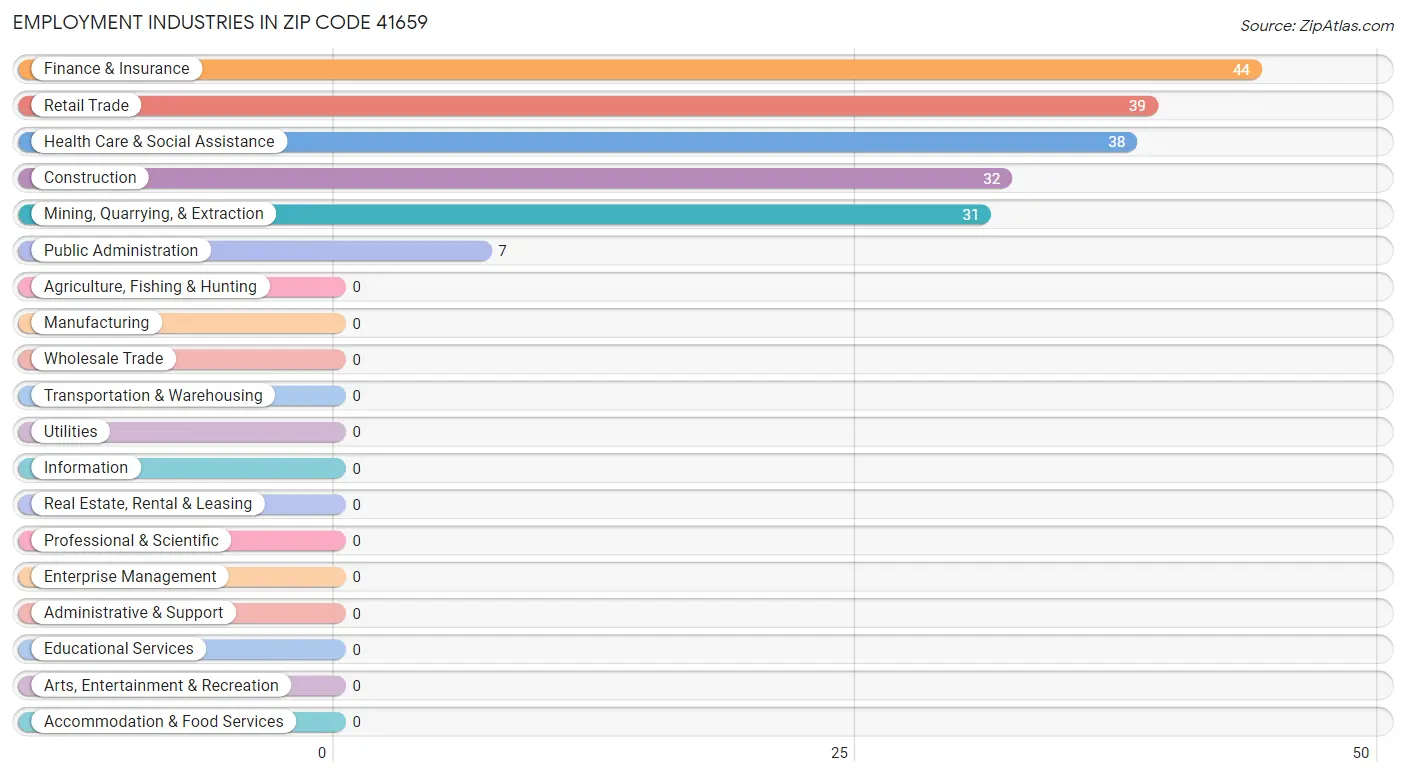The width and height of the screenshot is (1406, 776).
Task: Select Administrative & Support label
Action: pos(133,613)
